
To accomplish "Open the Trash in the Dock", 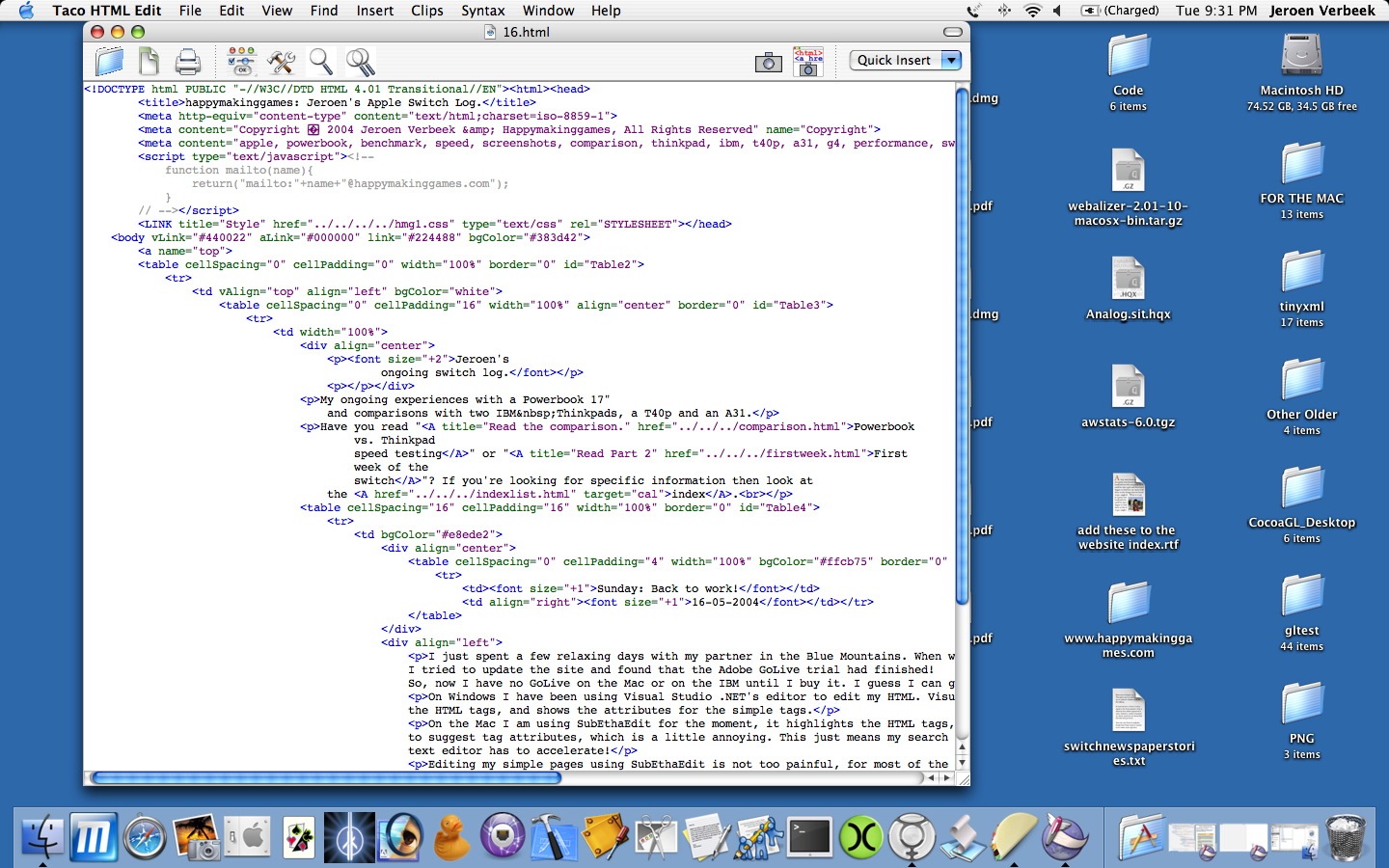I will [x=1346, y=836].
